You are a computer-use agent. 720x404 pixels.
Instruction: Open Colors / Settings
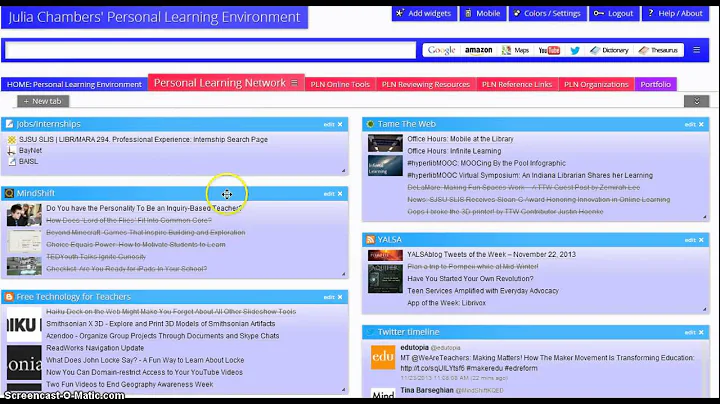click(547, 13)
